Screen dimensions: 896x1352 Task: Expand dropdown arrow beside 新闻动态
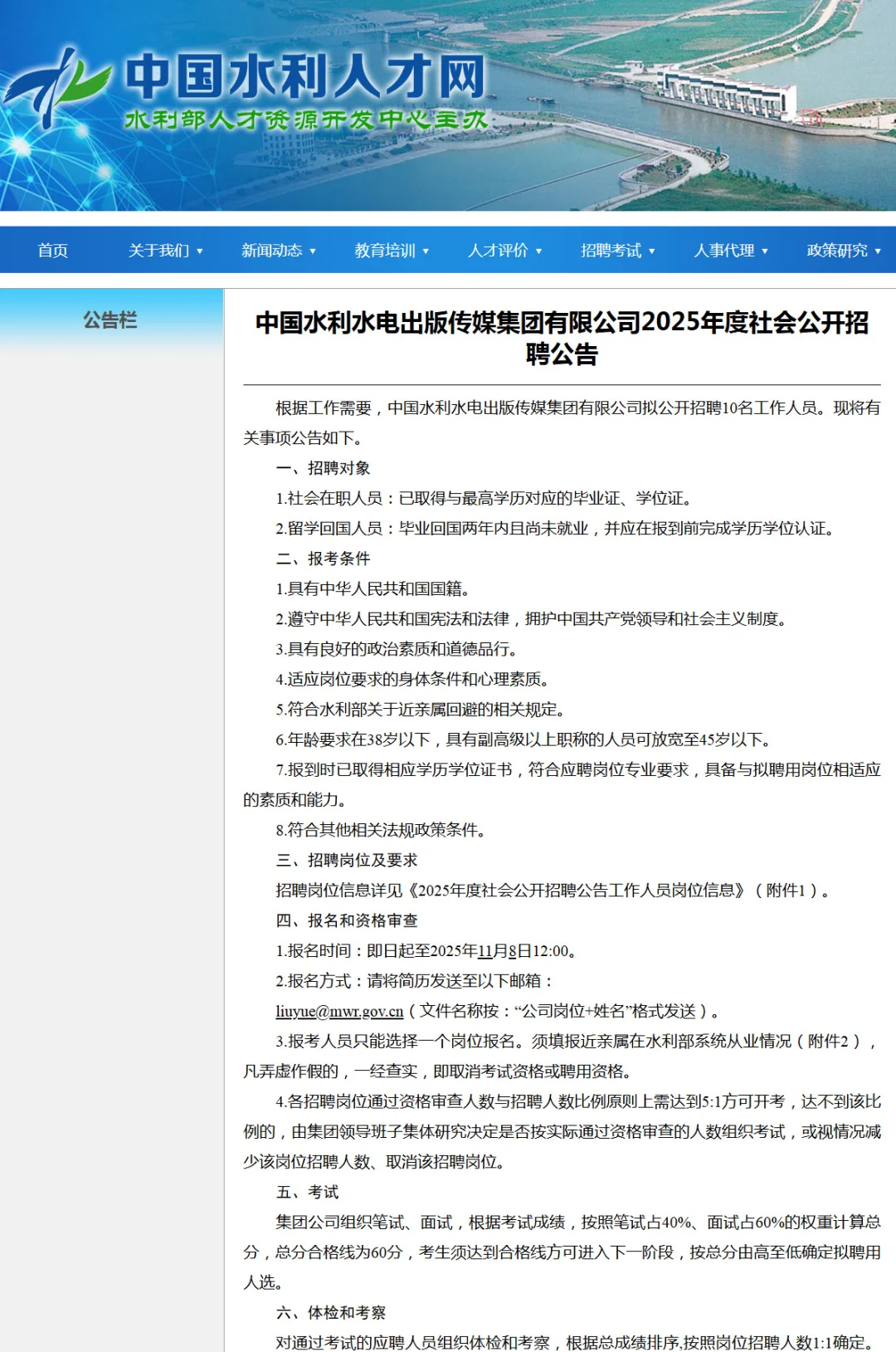[313, 251]
